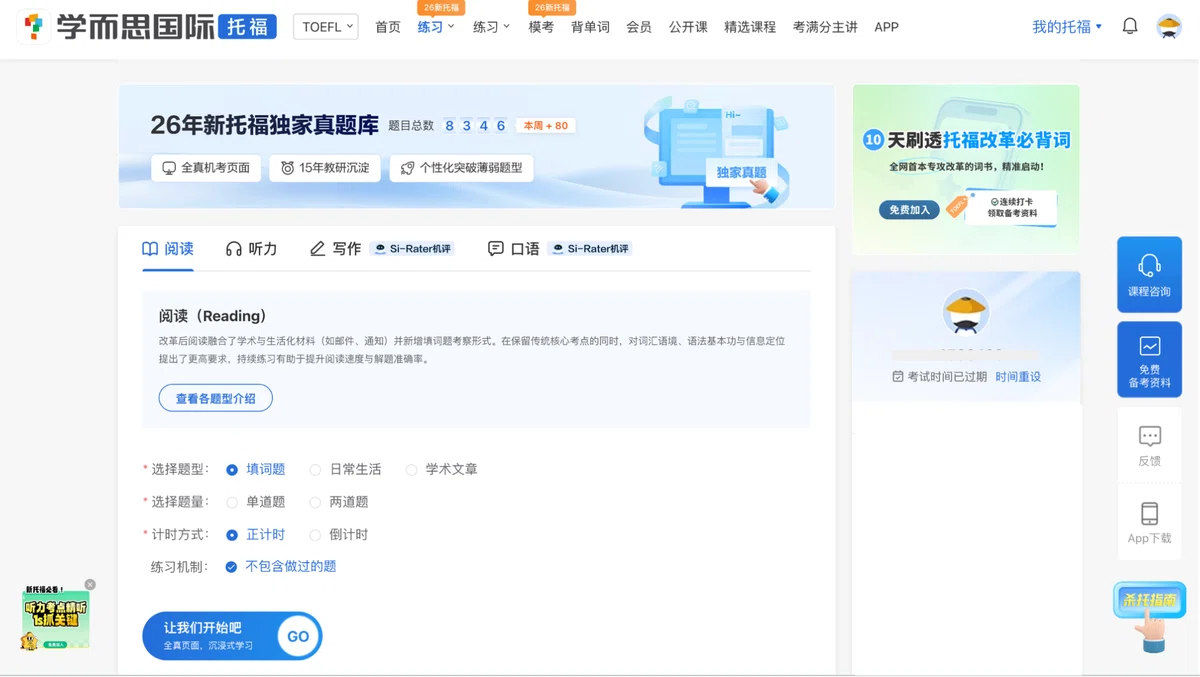Switch to the 阅读 tab
Viewport: 1200px width, 677px height.
click(168, 248)
